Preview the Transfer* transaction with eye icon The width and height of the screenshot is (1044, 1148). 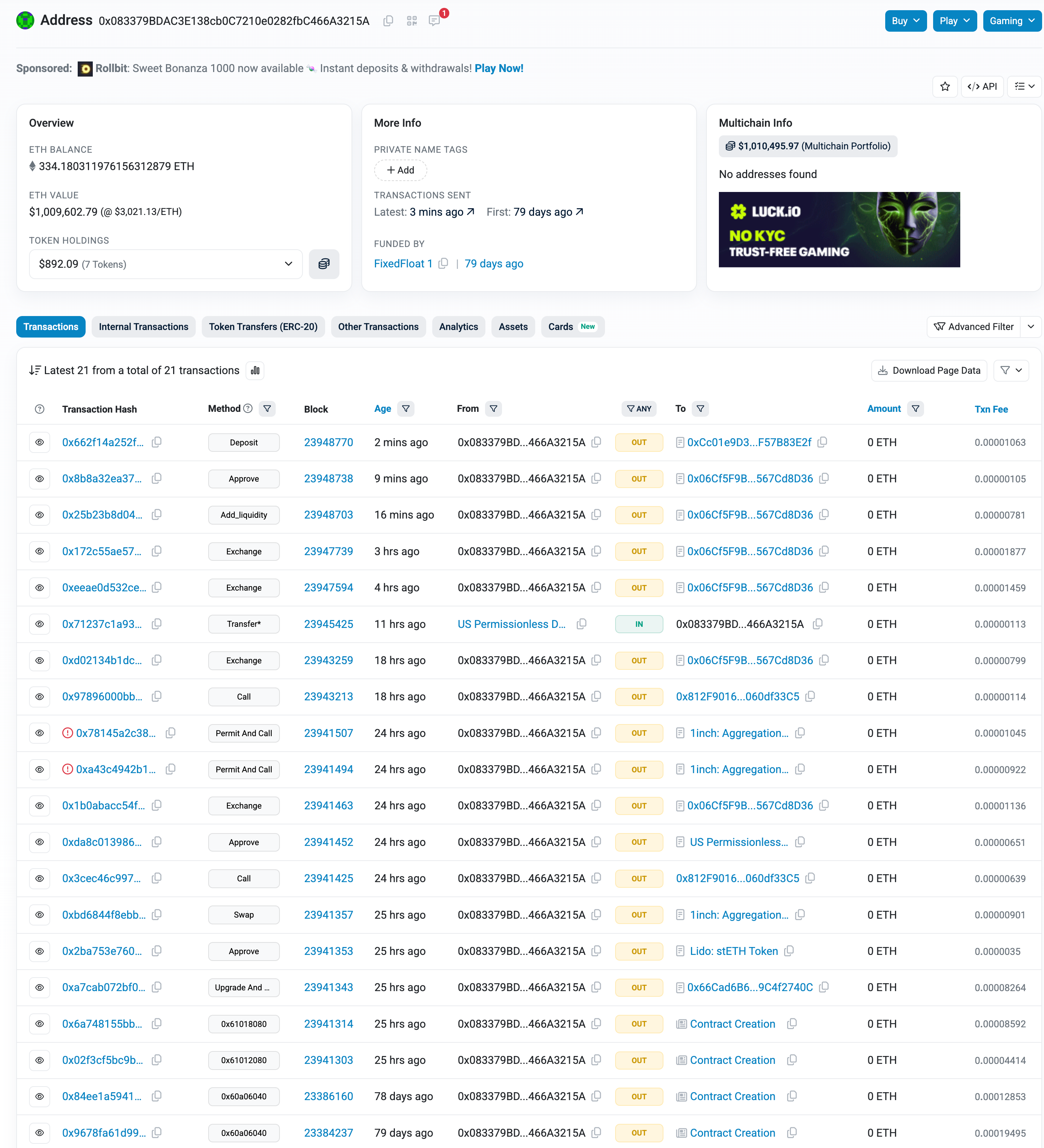(39, 624)
